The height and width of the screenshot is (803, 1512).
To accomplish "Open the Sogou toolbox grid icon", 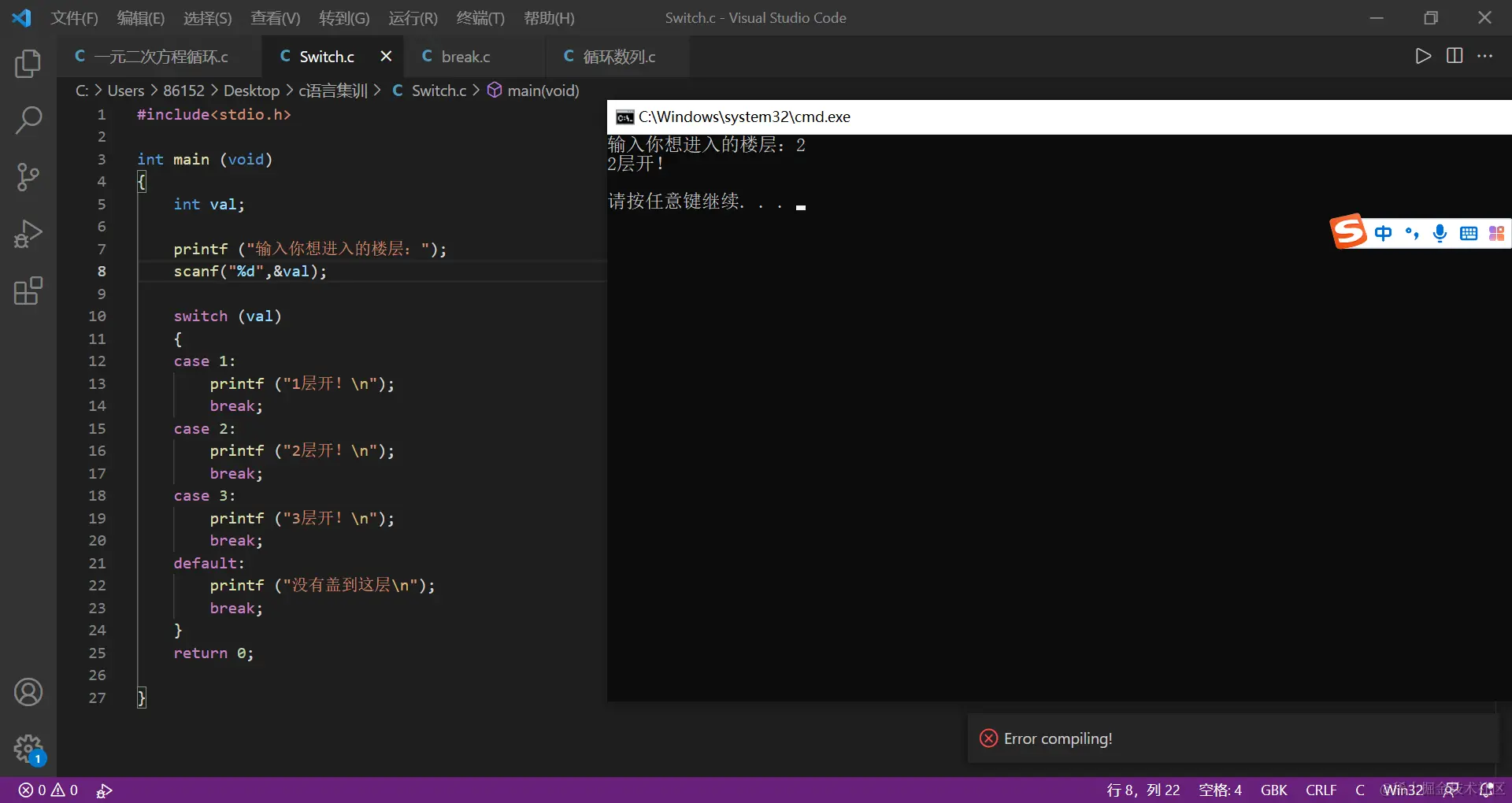I will coord(1496,233).
